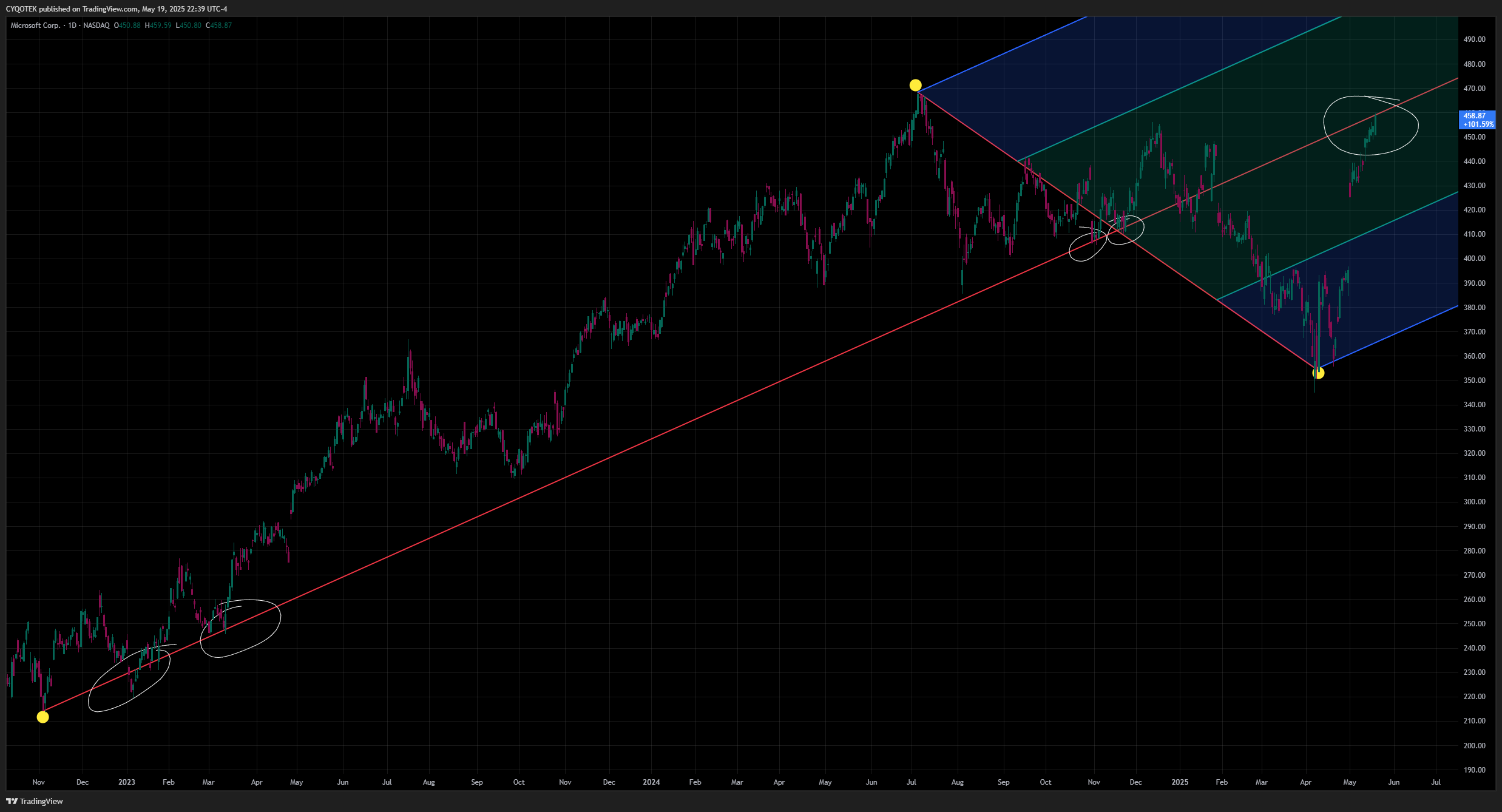Click the 2025 label on the time axis
Viewport: 1502px width, 812px height.
point(1180,782)
